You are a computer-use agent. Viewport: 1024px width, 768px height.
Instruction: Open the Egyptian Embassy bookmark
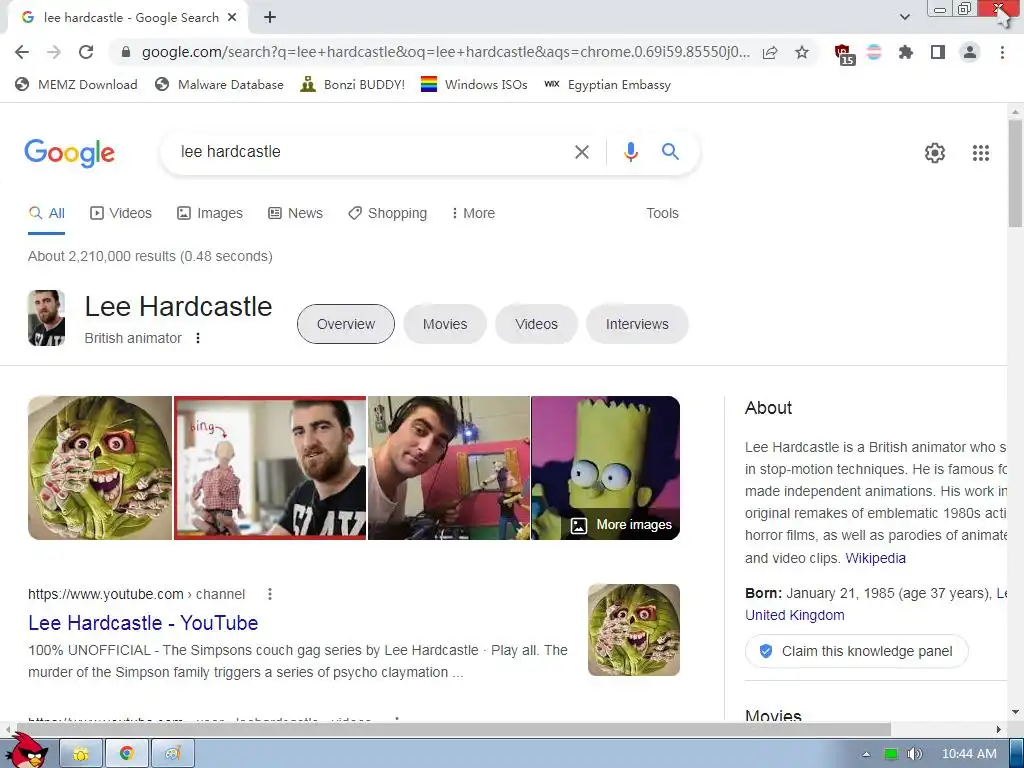[607, 85]
